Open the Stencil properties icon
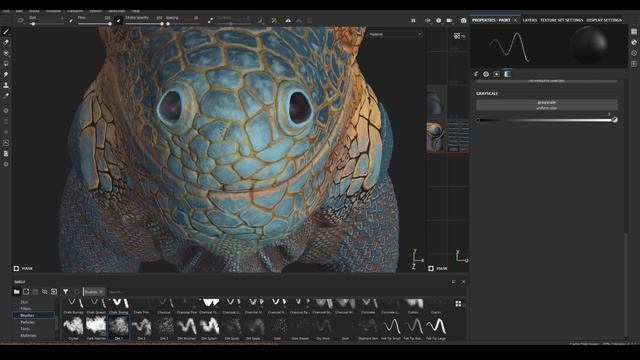 click(497, 74)
